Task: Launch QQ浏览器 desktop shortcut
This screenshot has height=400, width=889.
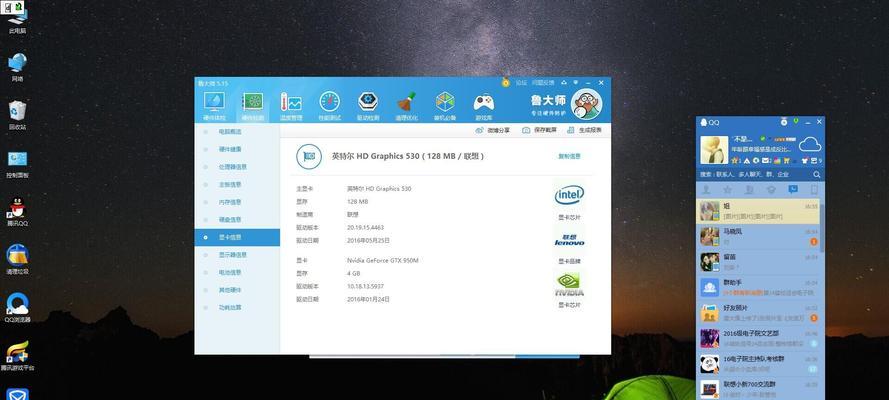Action: [17, 308]
